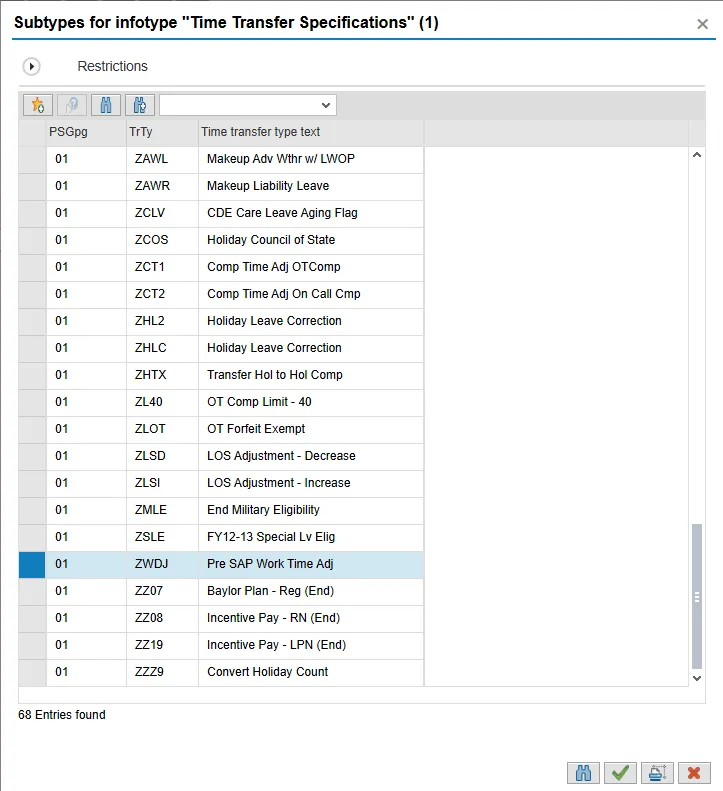This screenshot has width=723, height=791.
Task: Choose the OT Forfeit Exempt entry
Action: point(256,429)
